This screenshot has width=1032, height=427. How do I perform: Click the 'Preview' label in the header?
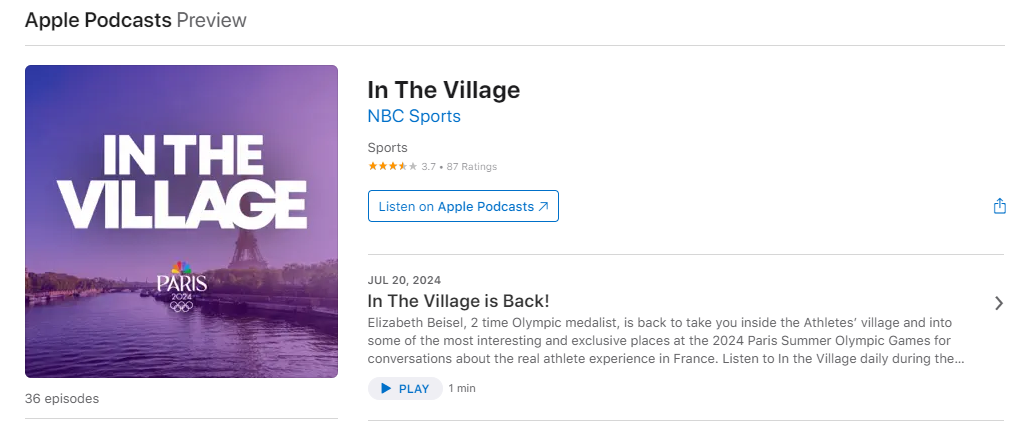tap(211, 20)
